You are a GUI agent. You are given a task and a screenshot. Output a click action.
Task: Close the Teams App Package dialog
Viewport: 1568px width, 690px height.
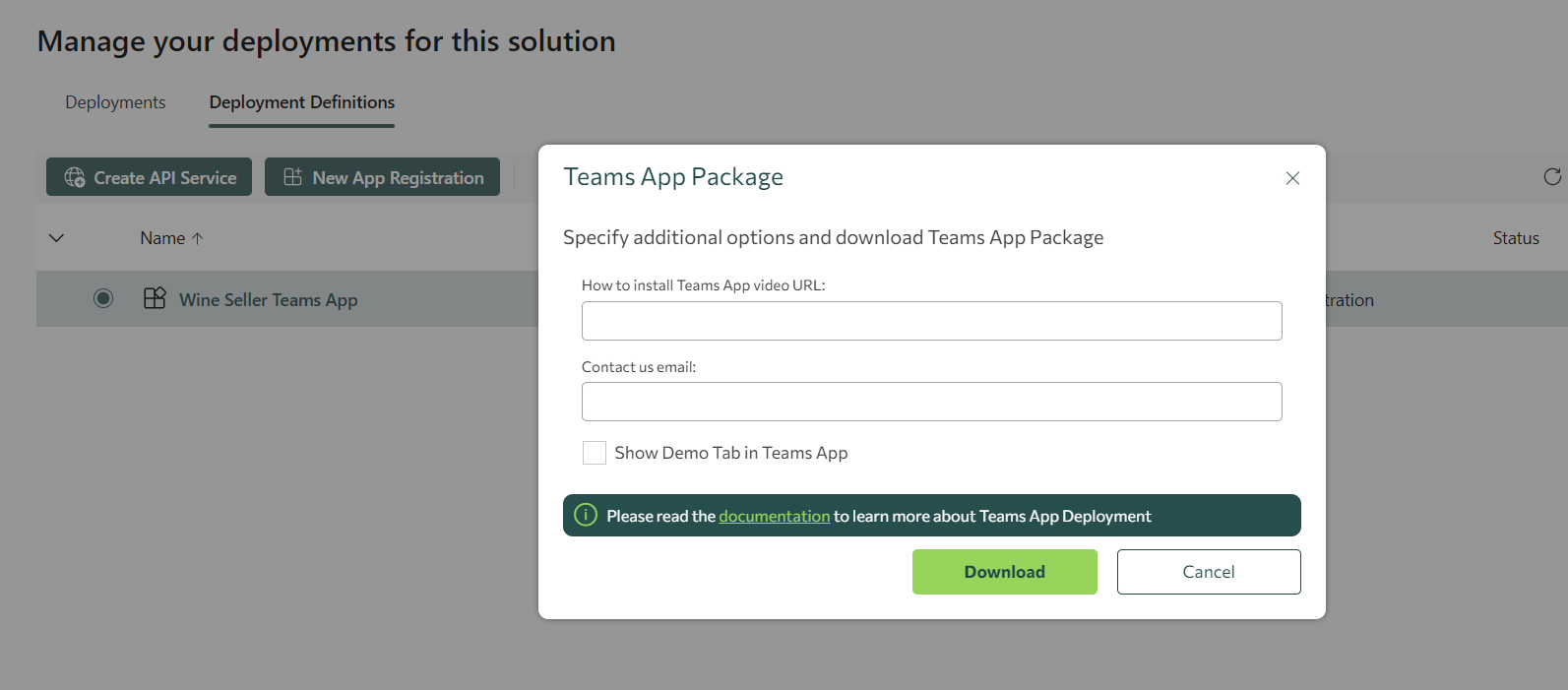coord(1292,178)
